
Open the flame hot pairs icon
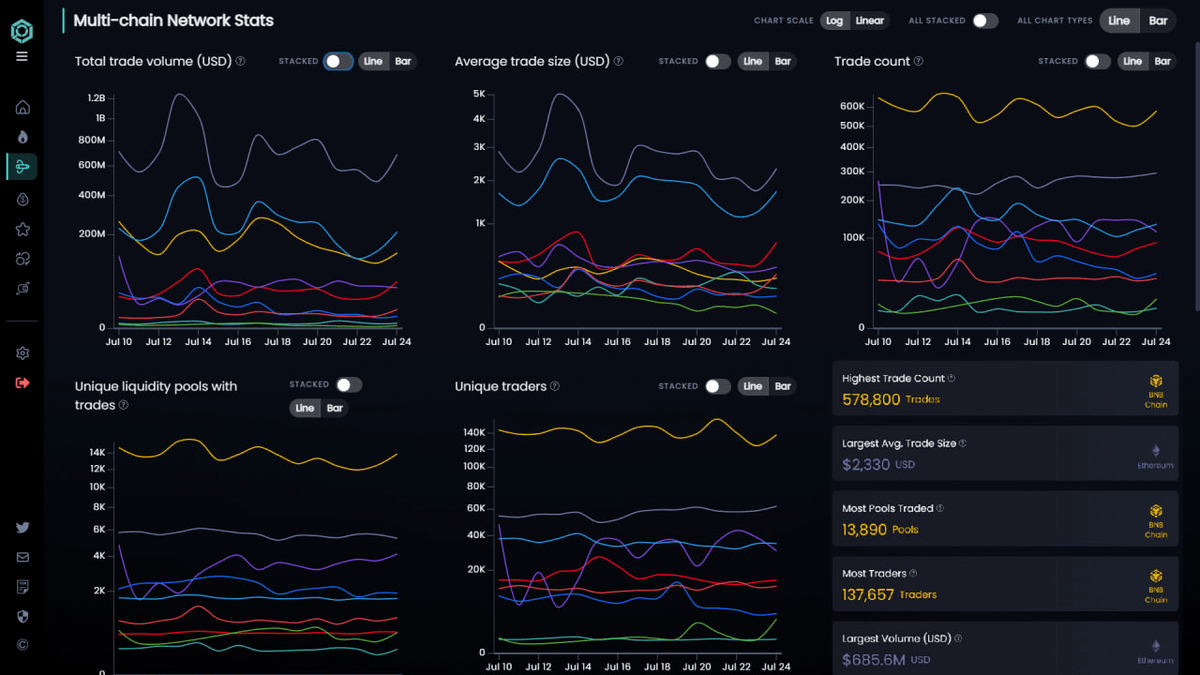[x=22, y=137]
